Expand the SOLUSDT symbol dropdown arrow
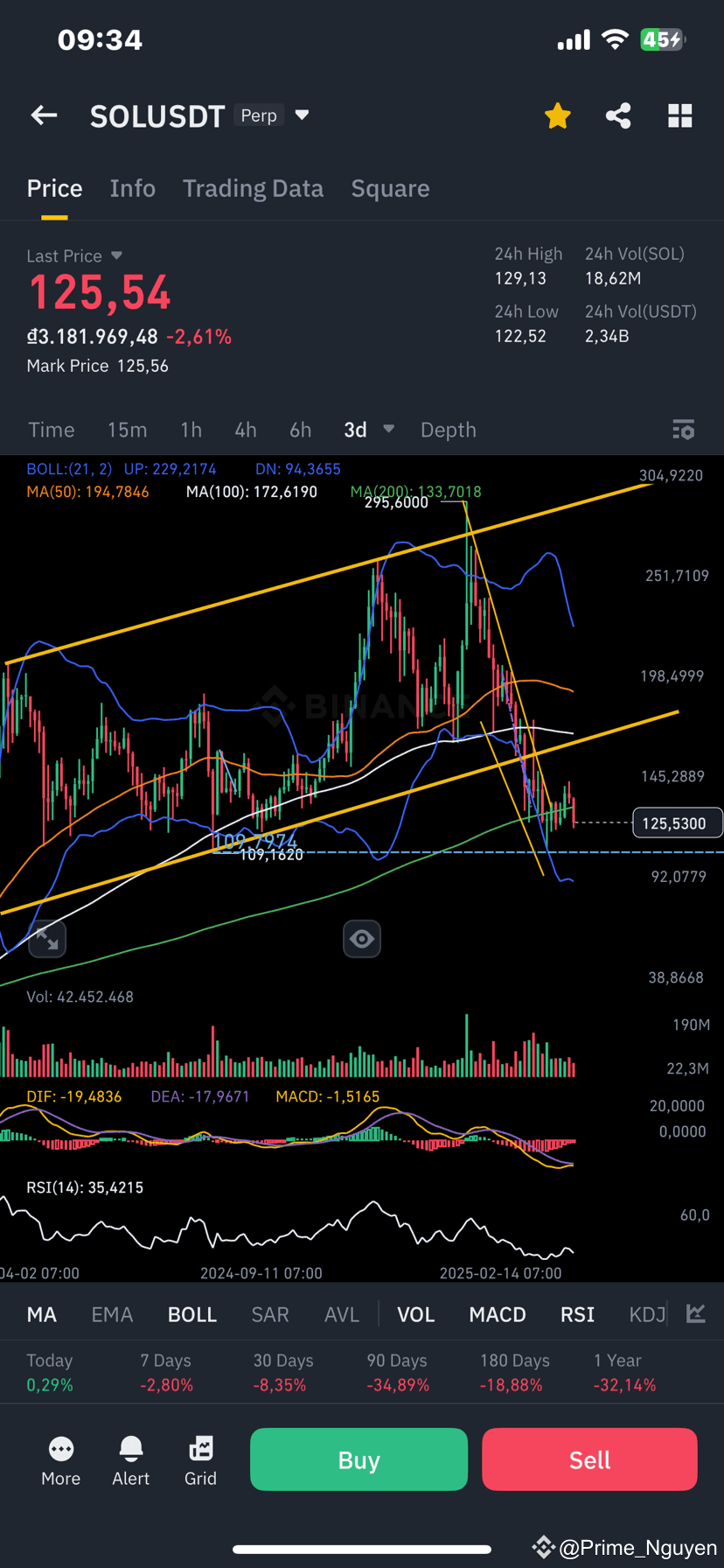The height and width of the screenshot is (1568, 724). click(302, 115)
